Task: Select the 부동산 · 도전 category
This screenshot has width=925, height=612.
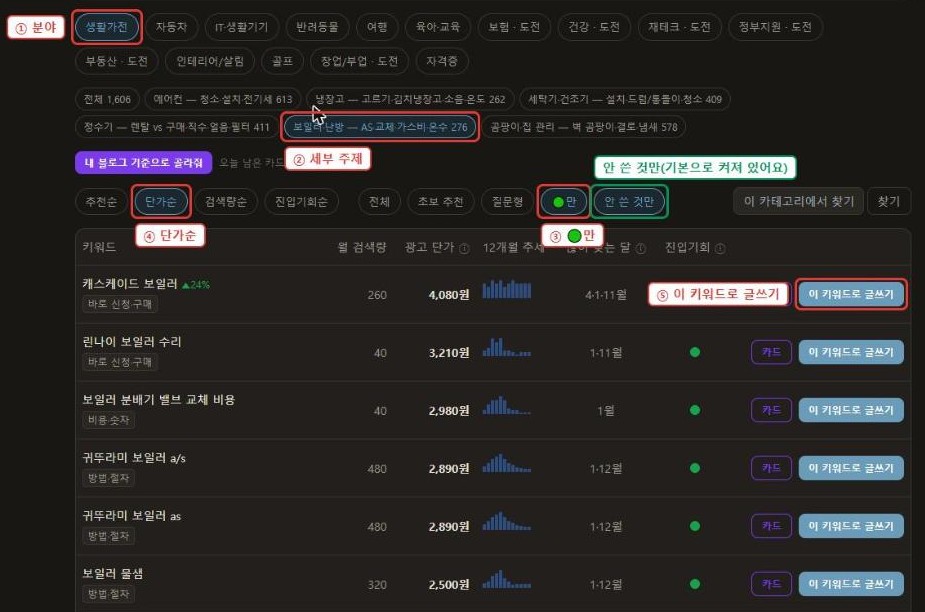Action: tap(117, 61)
